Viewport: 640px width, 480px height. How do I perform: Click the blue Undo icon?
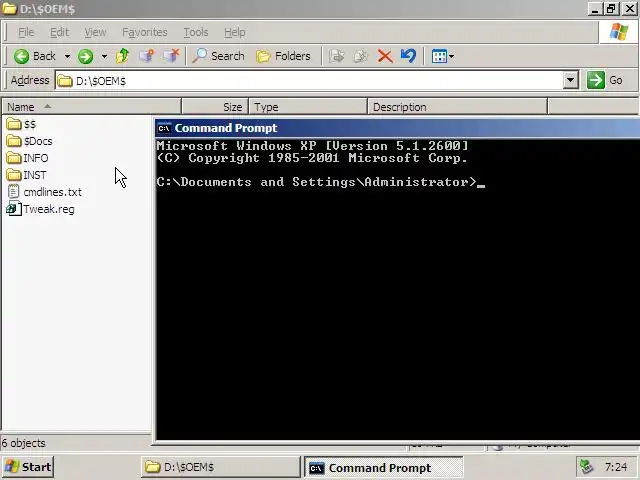409,56
